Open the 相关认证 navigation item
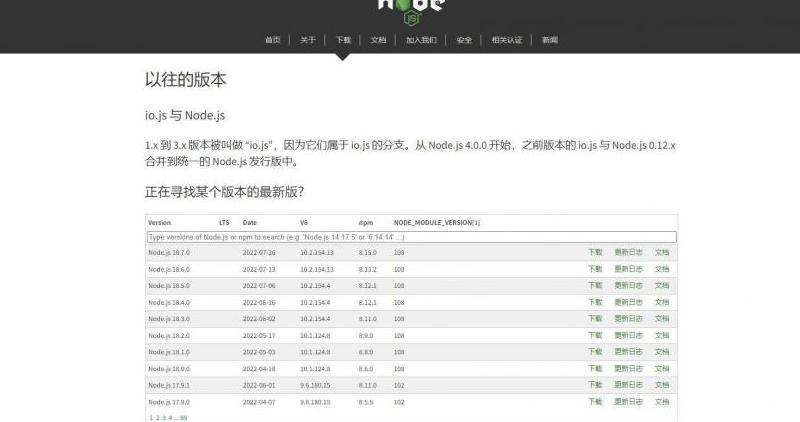This screenshot has width=800, height=422. tap(507, 40)
